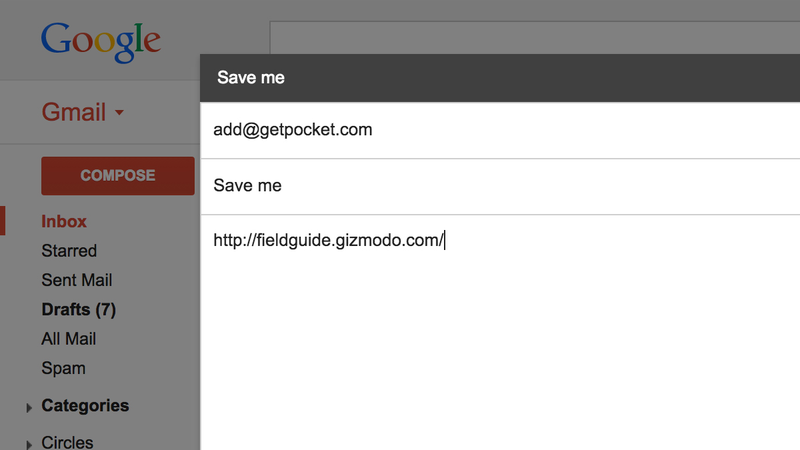This screenshot has height=450, width=800.
Task: Open the Inbox folder
Action: pyautogui.click(x=64, y=221)
